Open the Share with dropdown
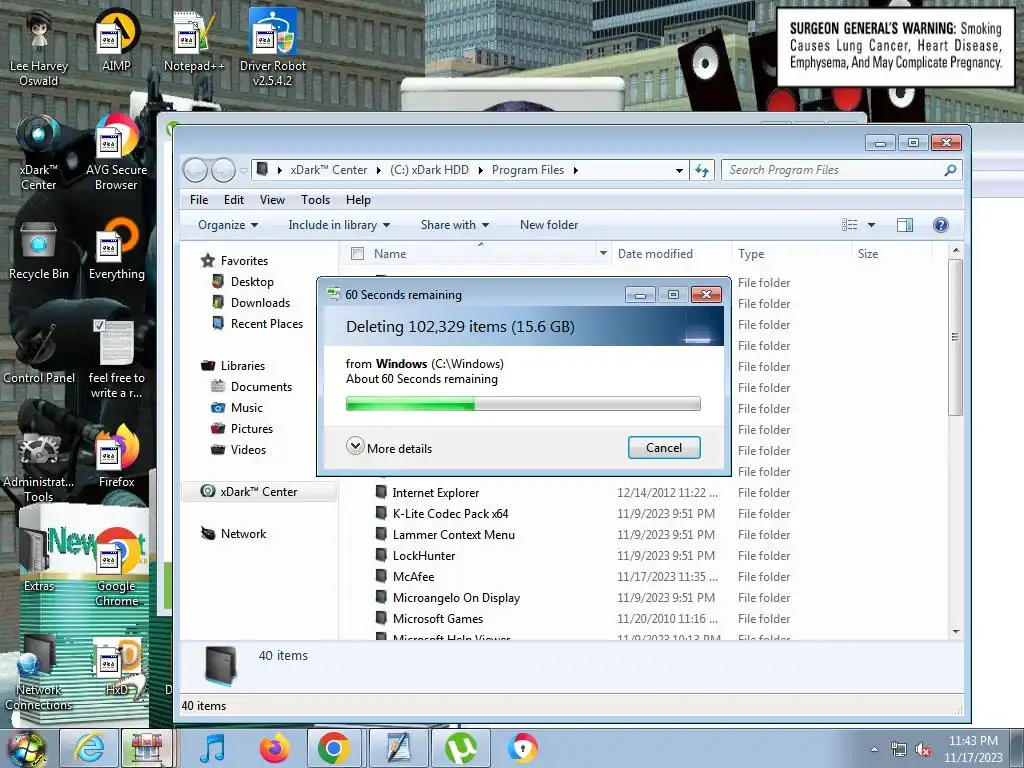Screen dimensions: 1024x768 tap(455, 225)
